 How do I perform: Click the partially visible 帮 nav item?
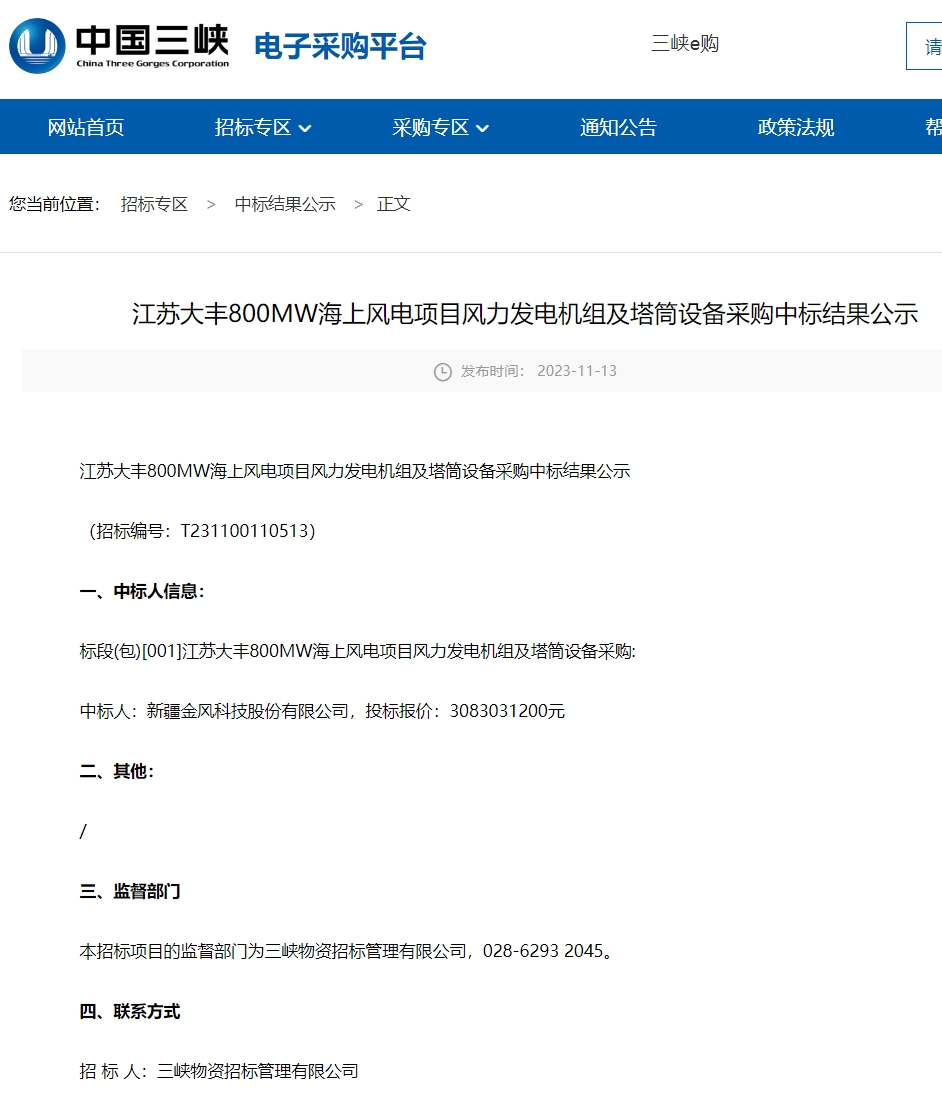tap(934, 127)
